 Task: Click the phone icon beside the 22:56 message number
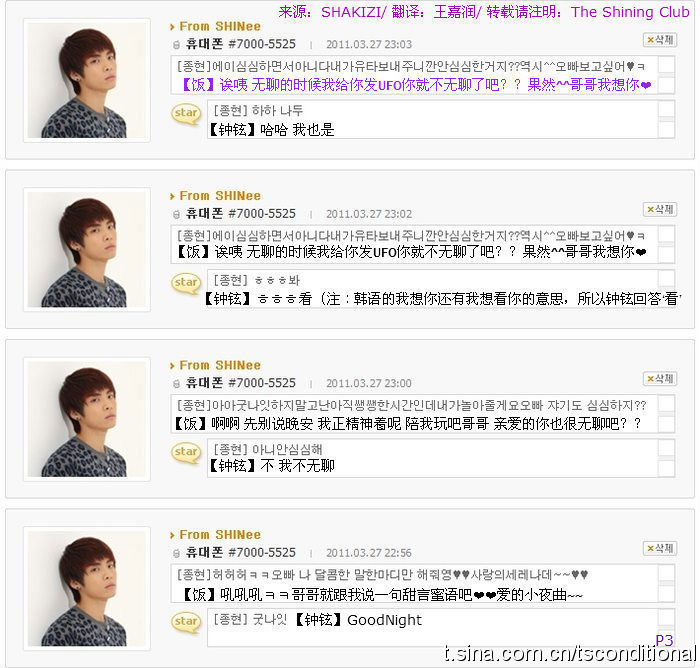tap(176, 553)
